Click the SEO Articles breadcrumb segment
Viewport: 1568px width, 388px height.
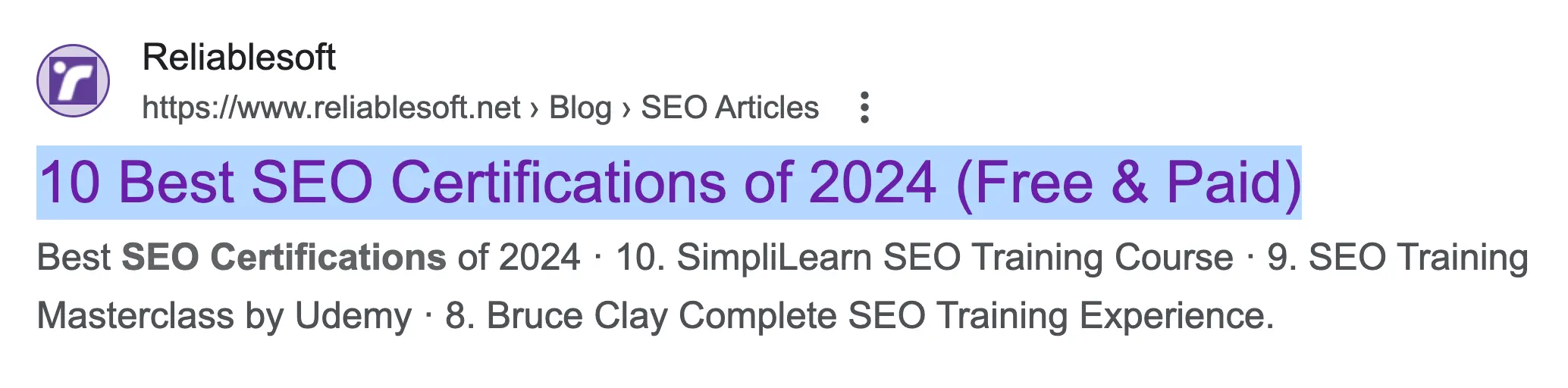pyautogui.click(x=729, y=108)
